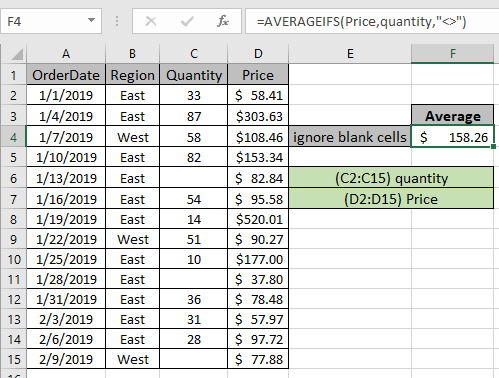Image resolution: width=499 pixels, height=378 pixels.
Task: Click the Cancel (X) formula button
Action: 151,22
